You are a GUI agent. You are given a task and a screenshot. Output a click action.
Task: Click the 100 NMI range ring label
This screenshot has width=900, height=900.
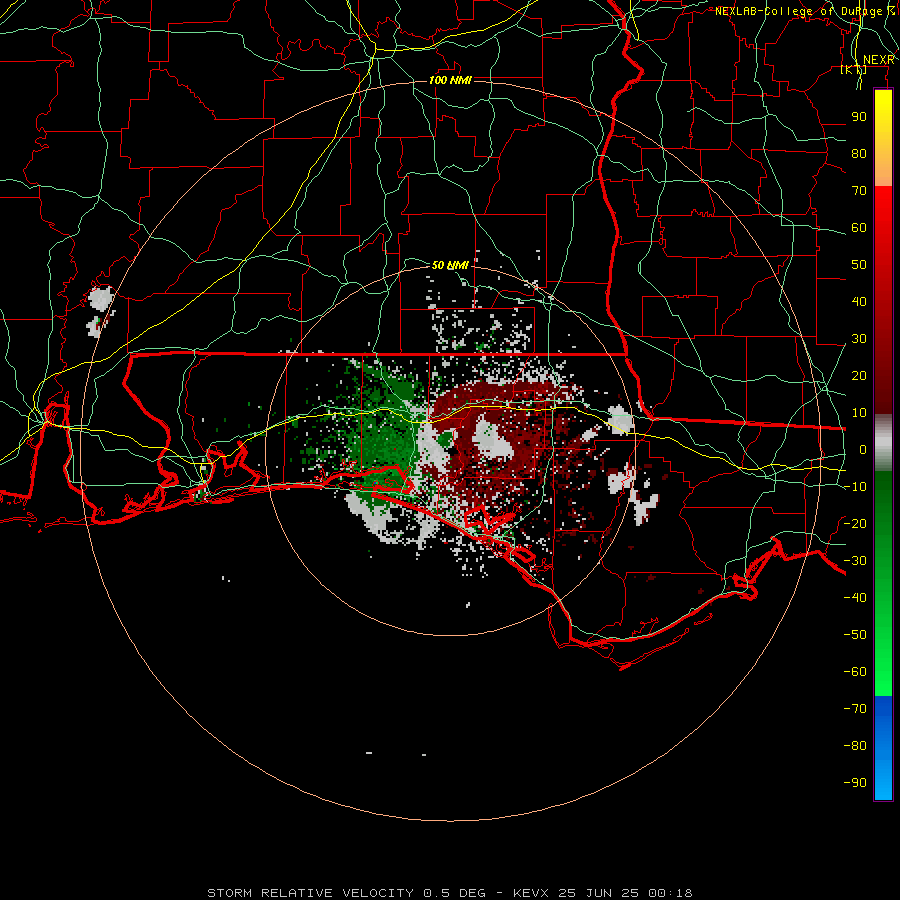pyautogui.click(x=450, y=80)
